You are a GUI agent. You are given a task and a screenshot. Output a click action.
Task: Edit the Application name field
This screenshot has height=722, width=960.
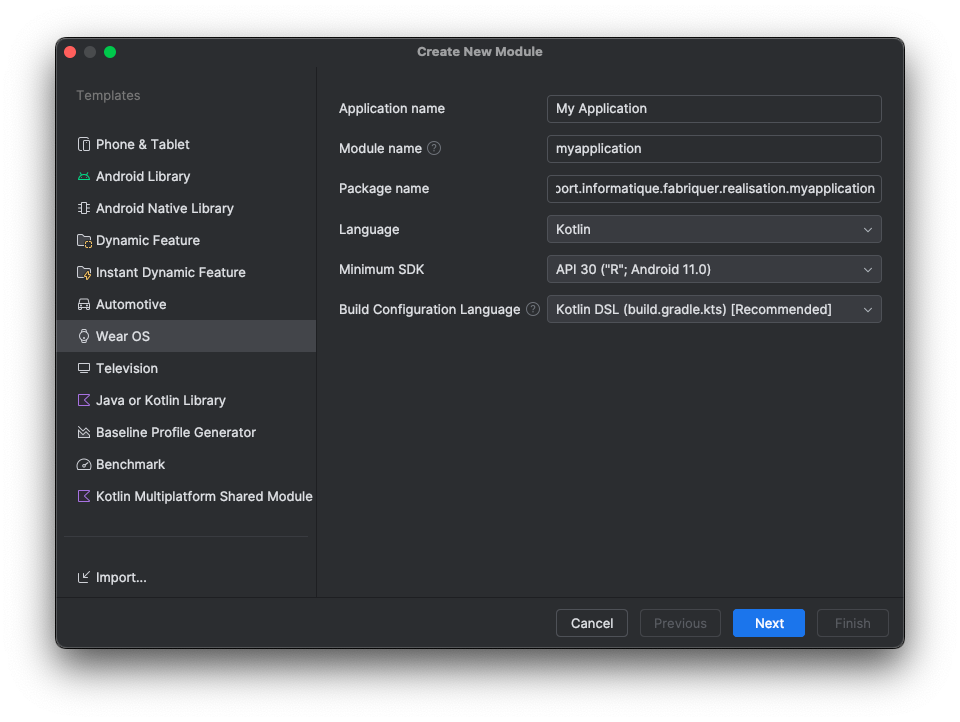point(713,108)
